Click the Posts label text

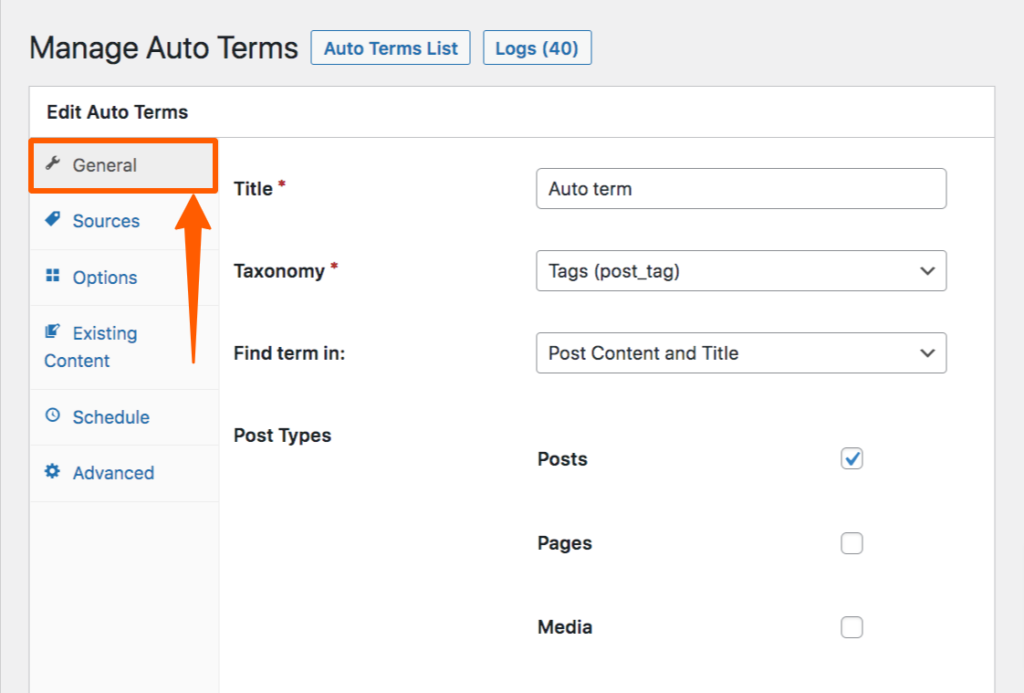[x=562, y=459]
